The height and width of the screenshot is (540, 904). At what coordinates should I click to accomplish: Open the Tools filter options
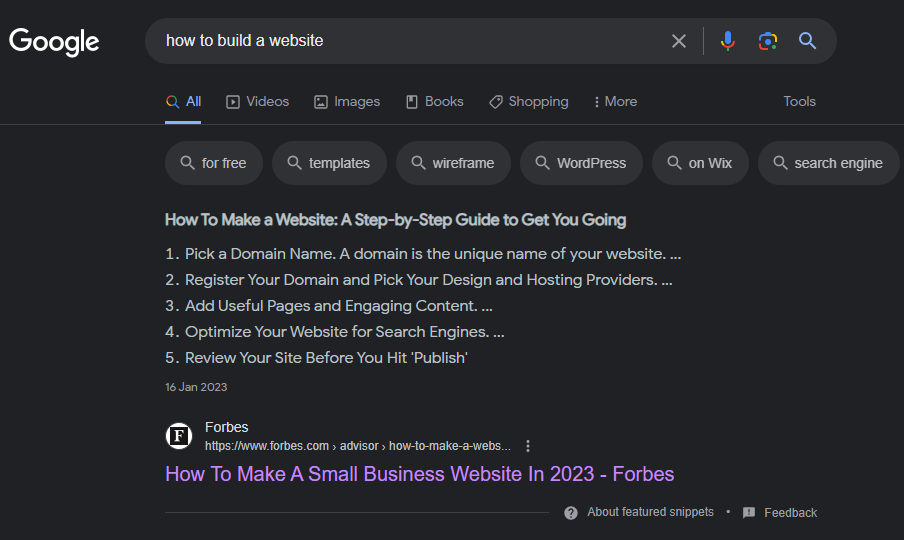(799, 102)
